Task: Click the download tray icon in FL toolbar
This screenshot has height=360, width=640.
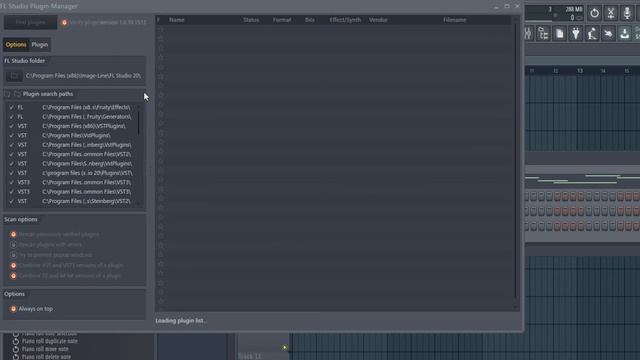Action: pyautogui.click(x=624, y=33)
